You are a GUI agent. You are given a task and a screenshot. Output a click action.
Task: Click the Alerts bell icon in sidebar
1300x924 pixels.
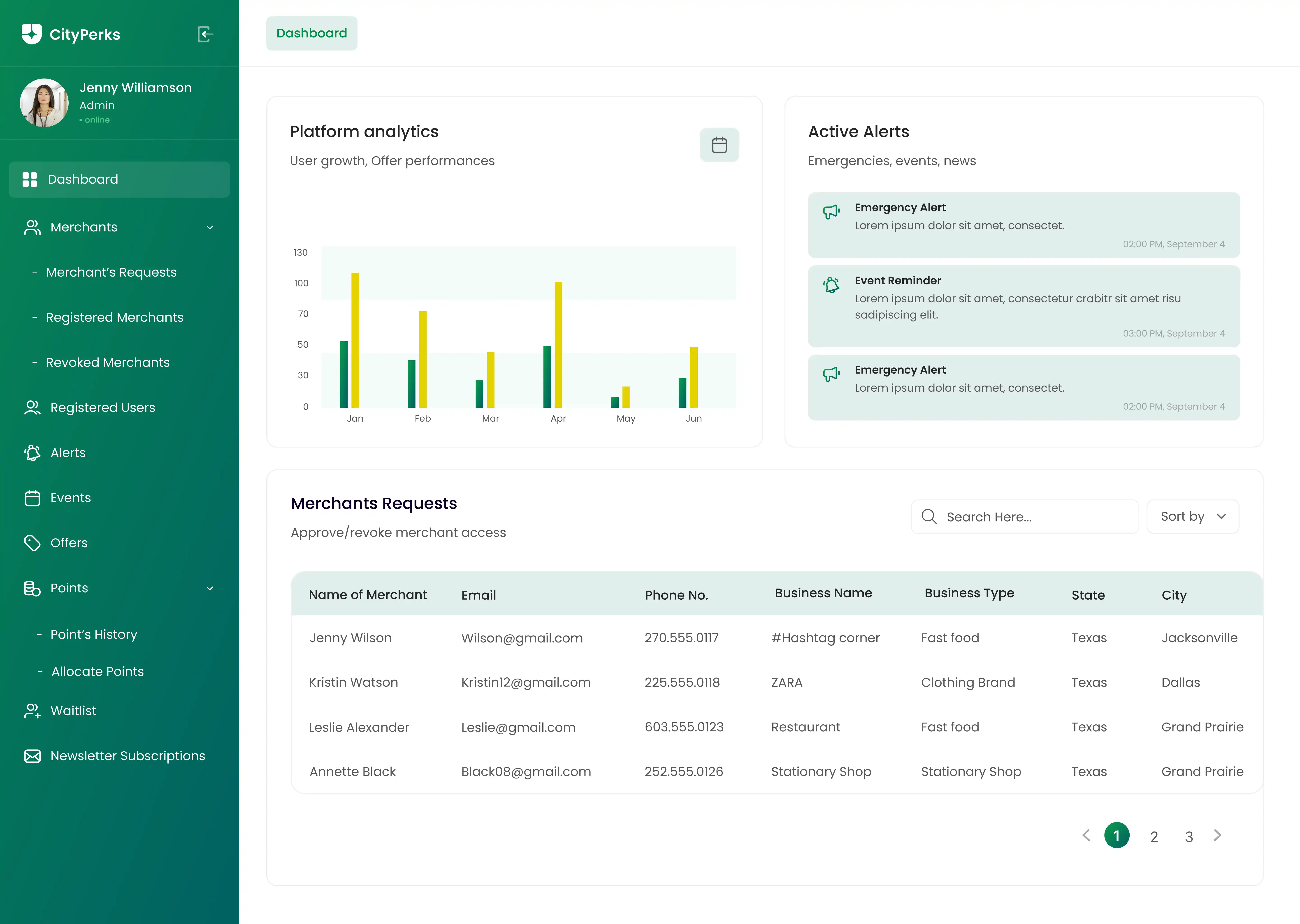[32, 453]
